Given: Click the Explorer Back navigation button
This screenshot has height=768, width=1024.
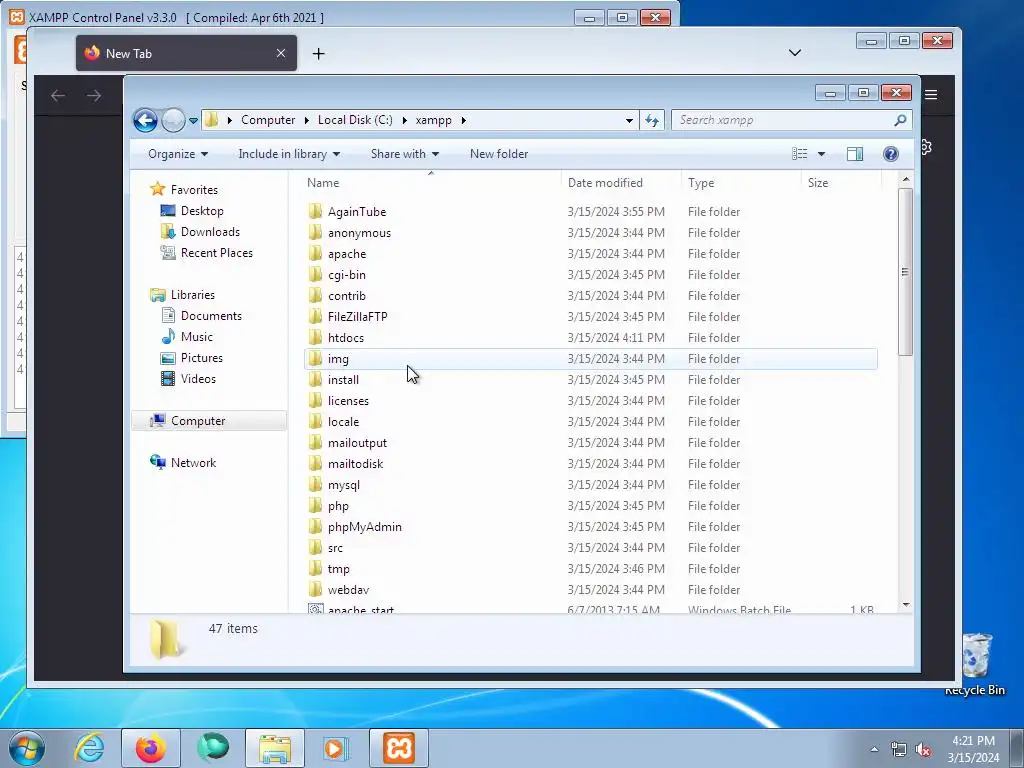Looking at the screenshot, I should pos(145,120).
